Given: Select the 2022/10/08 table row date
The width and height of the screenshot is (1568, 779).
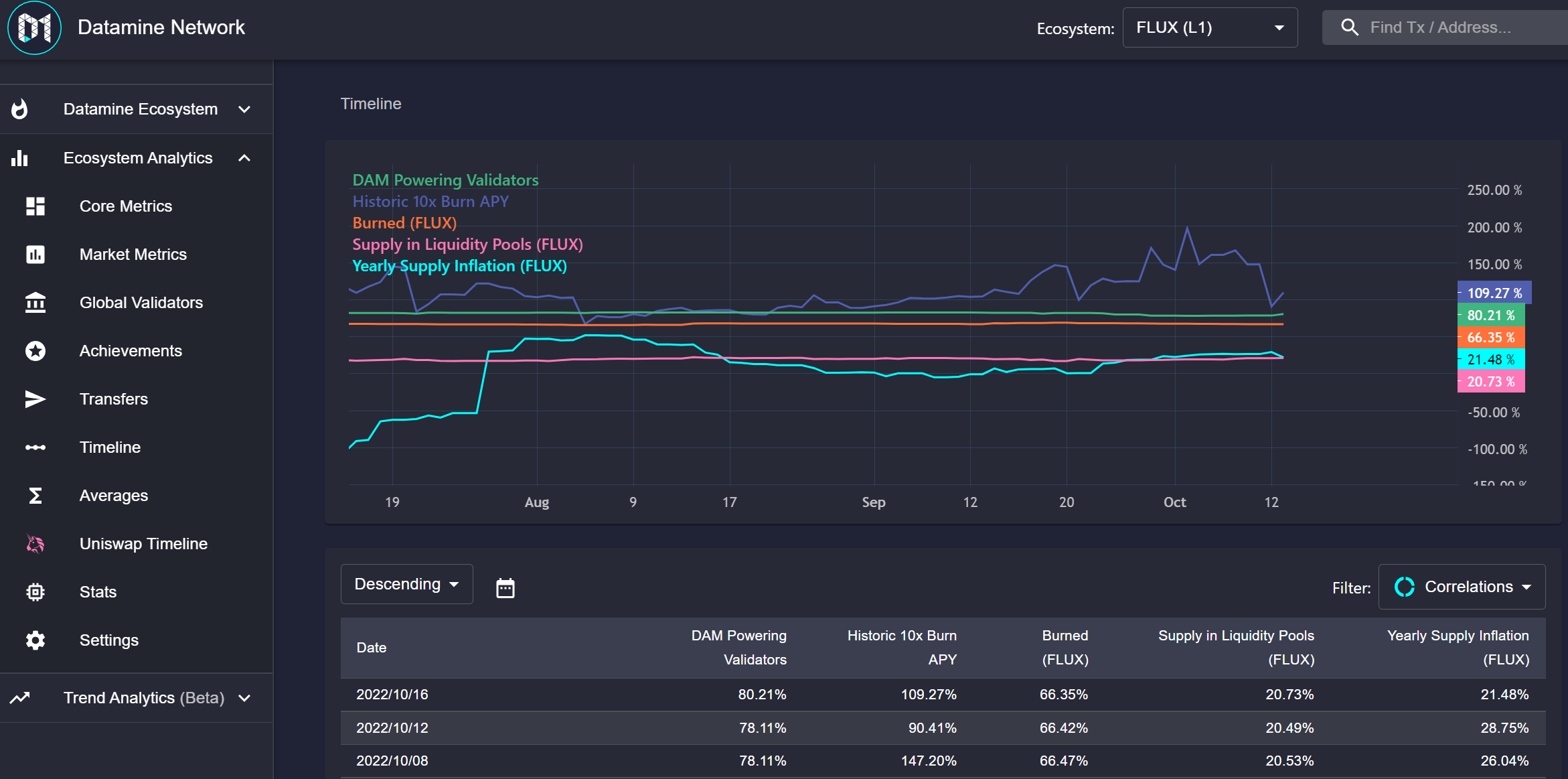Looking at the screenshot, I should pyautogui.click(x=392, y=761).
